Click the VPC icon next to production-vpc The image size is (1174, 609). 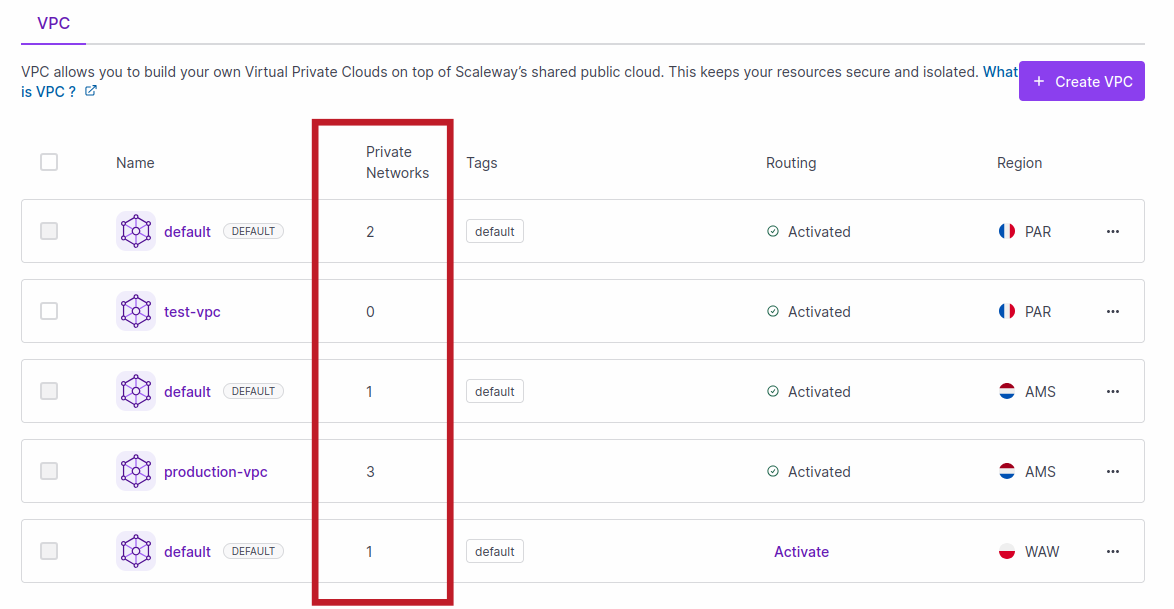[135, 471]
